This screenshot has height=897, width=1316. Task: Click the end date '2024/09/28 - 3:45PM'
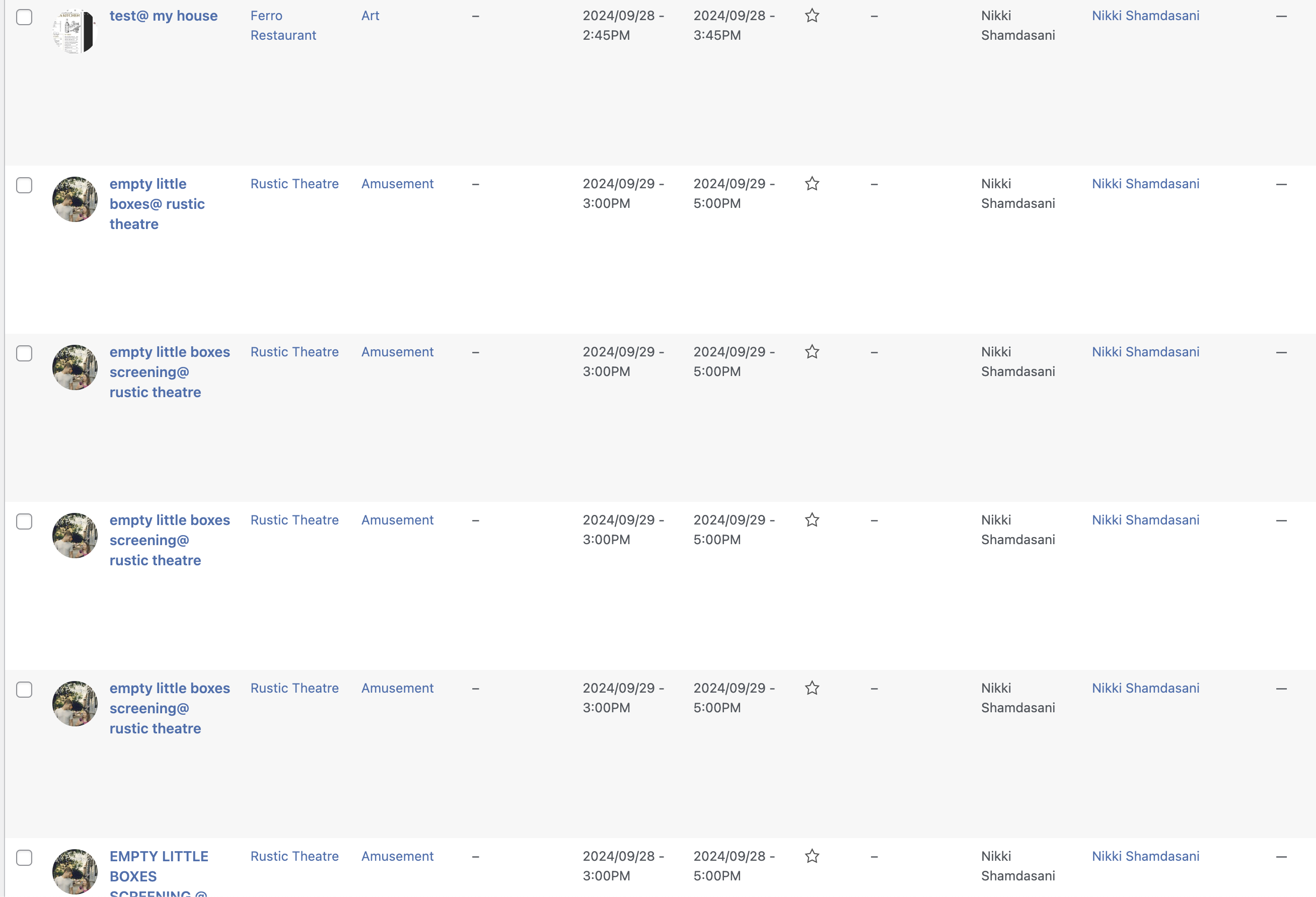[x=735, y=26]
